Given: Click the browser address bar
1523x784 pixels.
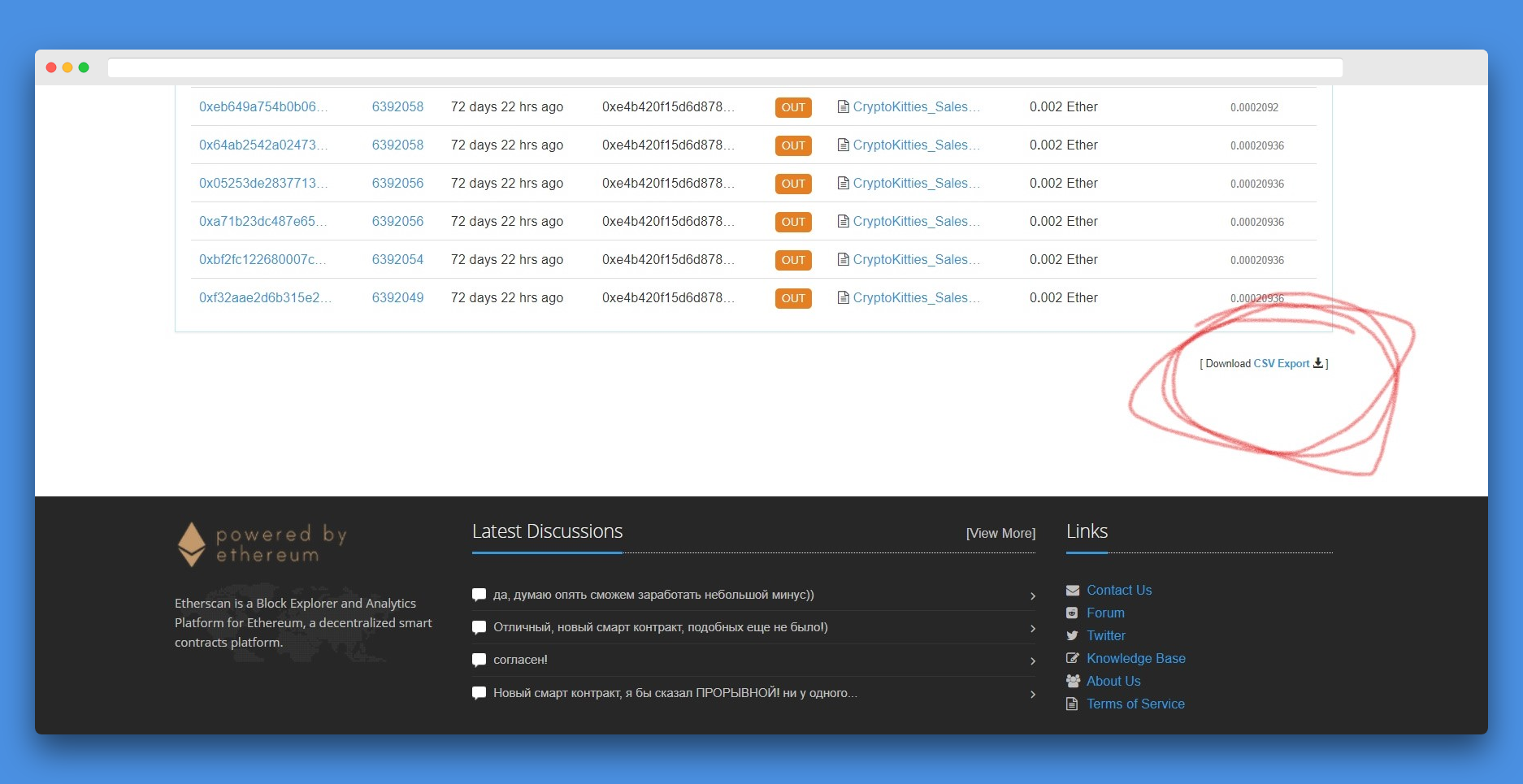Looking at the screenshot, I should 725,67.
